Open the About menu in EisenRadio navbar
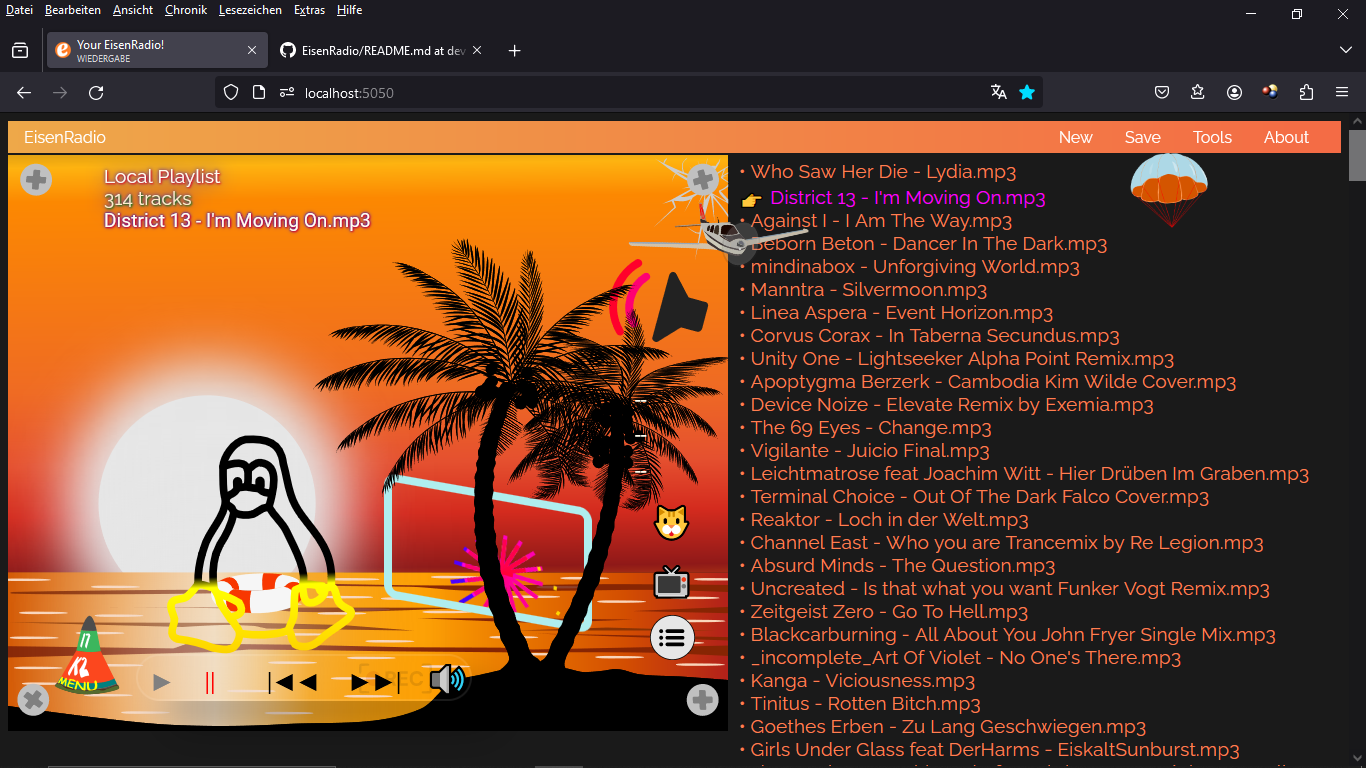Image resolution: width=1366 pixels, height=768 pixels. coord(1286,138)
